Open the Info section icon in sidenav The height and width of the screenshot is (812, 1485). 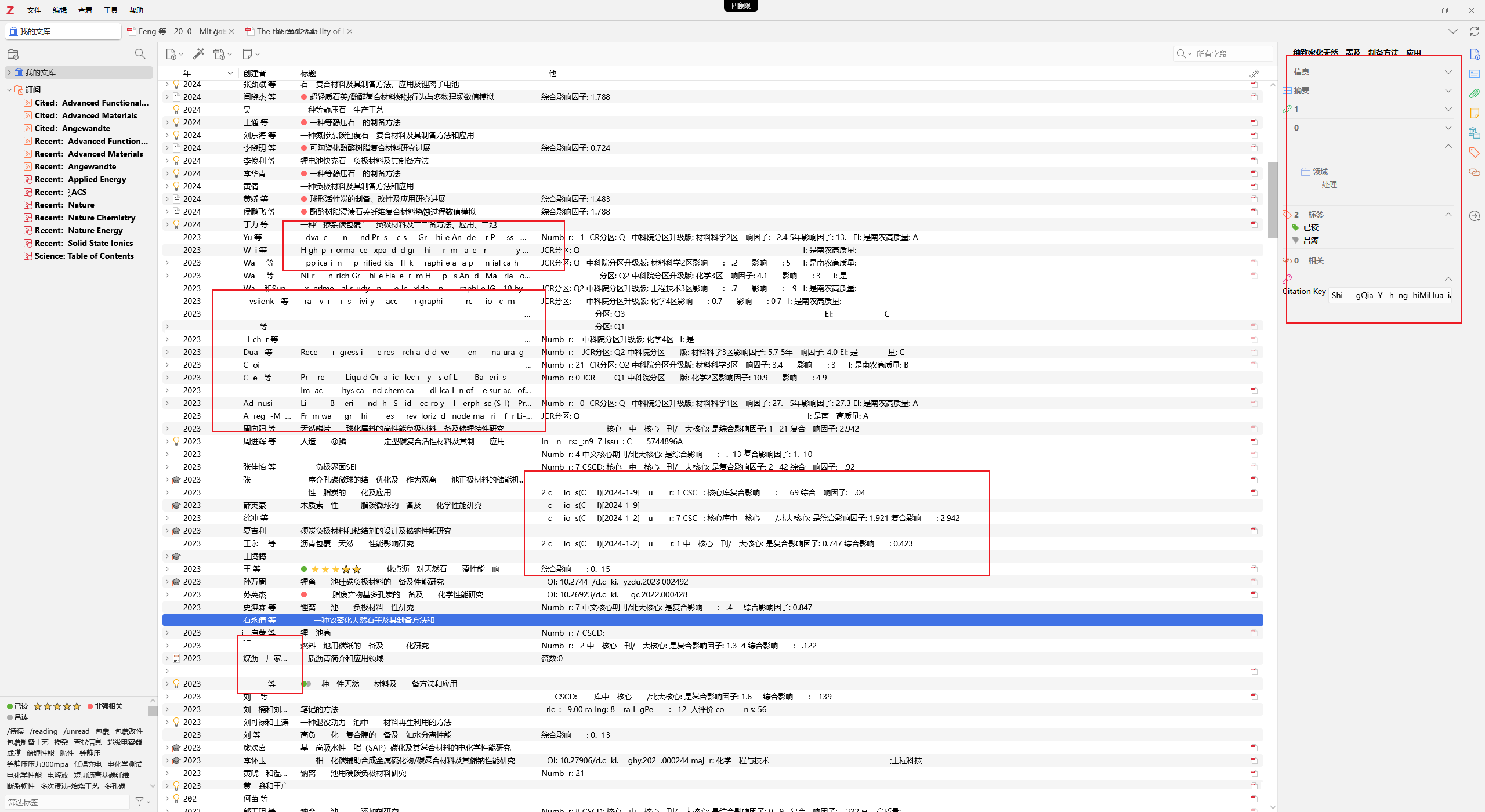[x=1474, y=55]
